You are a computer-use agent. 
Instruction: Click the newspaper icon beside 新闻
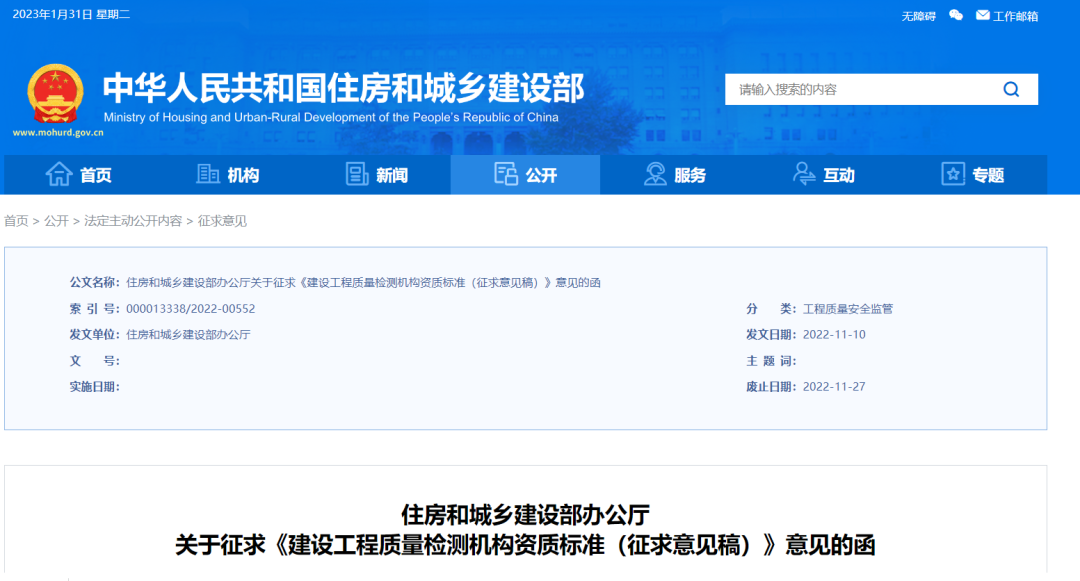point(357,174)
